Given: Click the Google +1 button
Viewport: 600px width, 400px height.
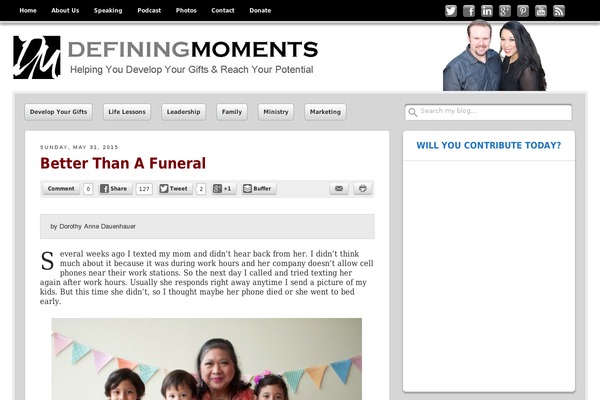Looking at the screenshot, I should tap(223, 188).
